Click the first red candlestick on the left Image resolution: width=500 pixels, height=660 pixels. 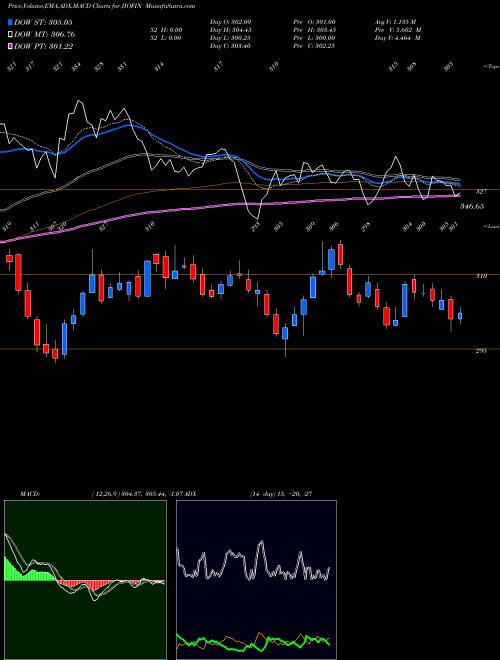tap(9, 258)
